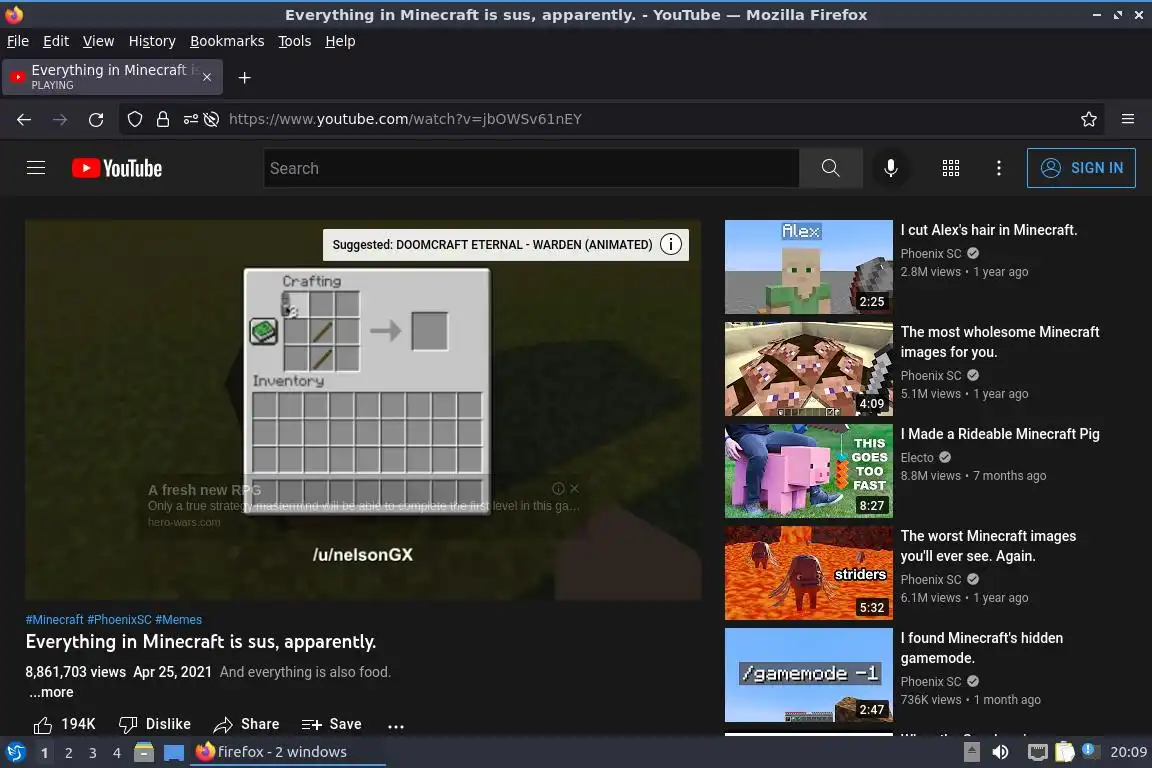Click the firefox - 2 windows taskbar entry
Image resolution: width=1152 pixels, height=768 pixels.
pos(287,752)
